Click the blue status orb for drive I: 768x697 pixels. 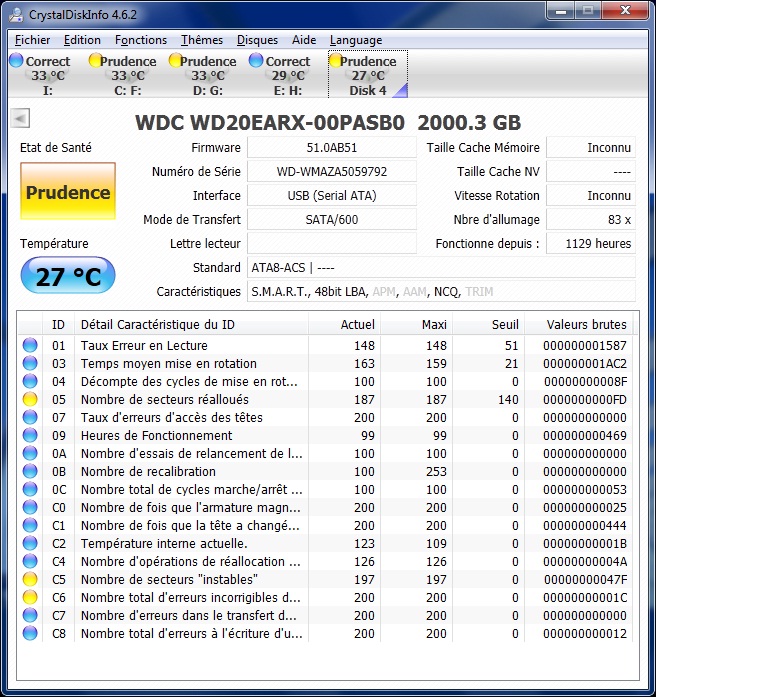pos(16,60)
